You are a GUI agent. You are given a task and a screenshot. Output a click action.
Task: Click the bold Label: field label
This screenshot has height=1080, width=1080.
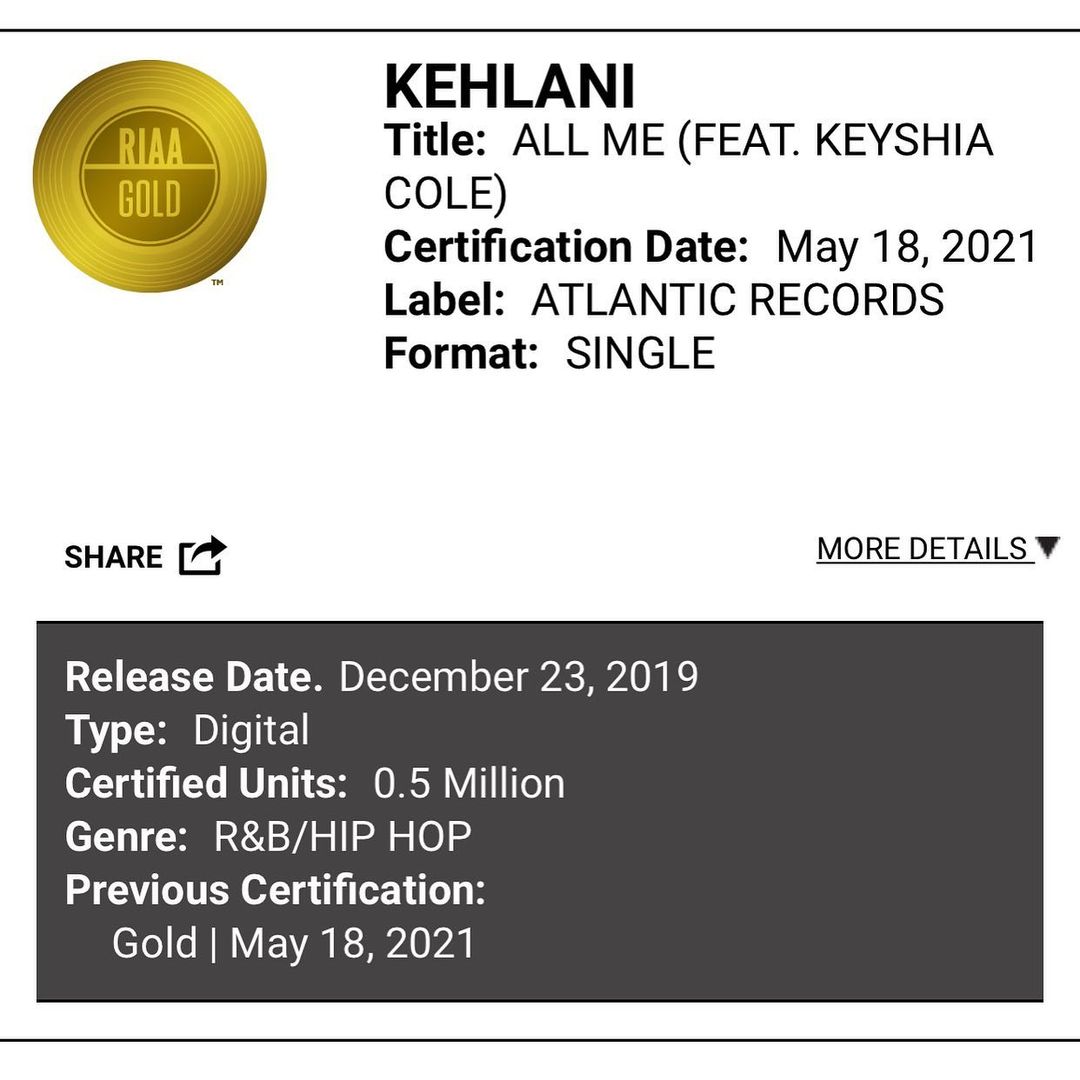click(444, 300)
